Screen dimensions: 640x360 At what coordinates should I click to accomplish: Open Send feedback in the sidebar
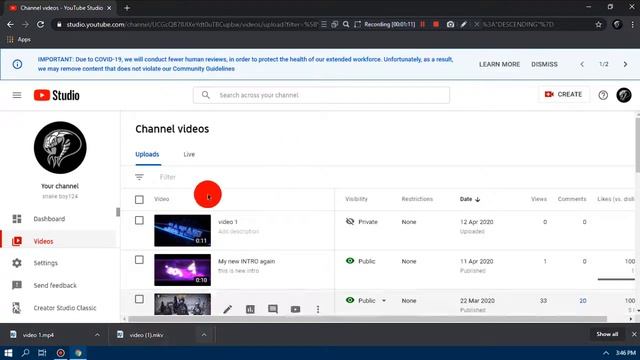pos(59,285)
